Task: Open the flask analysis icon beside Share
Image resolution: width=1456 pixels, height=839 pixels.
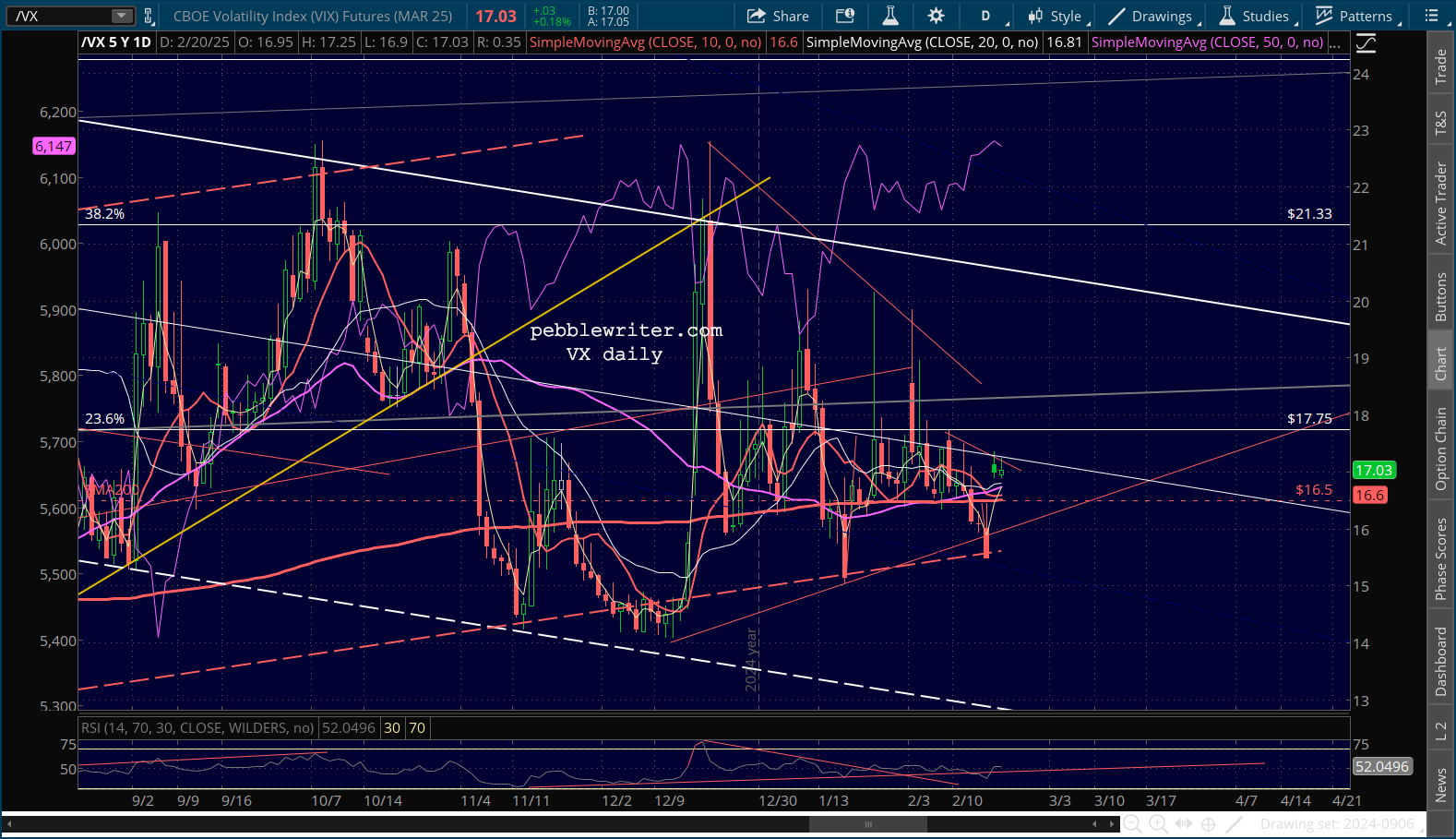Action: click(890, 16)
